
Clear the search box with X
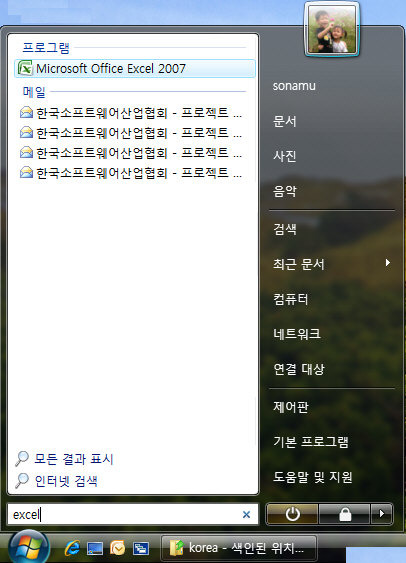pos(246,515)
